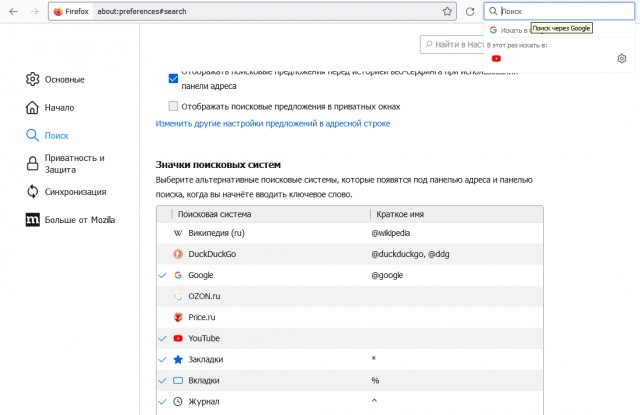Click the Вкладки tab icon in the table
The width and height of the screenshot is (640, 415).
coord(178,380)
